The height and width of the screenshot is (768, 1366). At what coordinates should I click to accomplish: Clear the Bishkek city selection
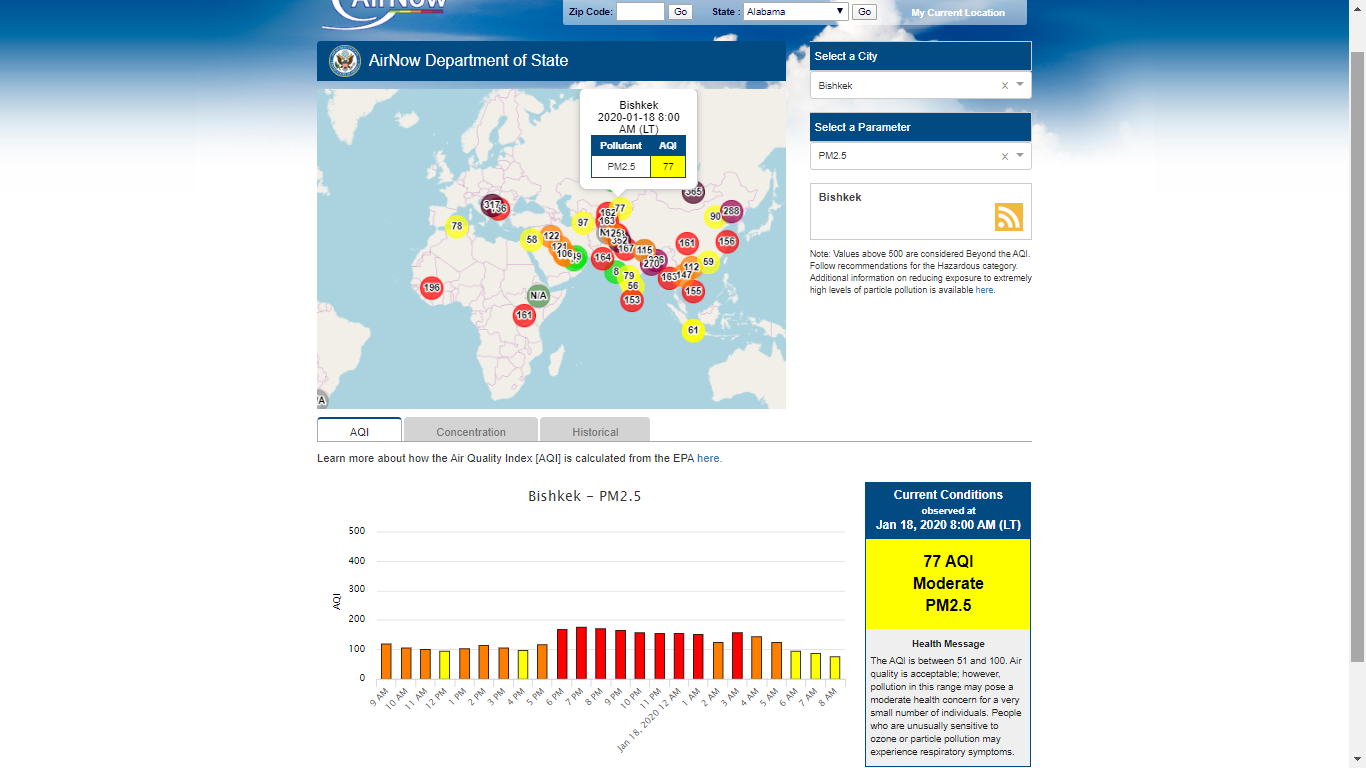pos(1005,86)
